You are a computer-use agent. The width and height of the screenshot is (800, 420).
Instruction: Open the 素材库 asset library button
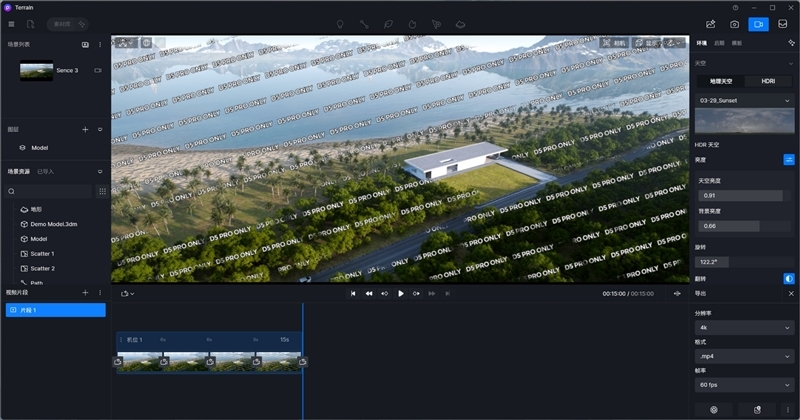[67, 24]
